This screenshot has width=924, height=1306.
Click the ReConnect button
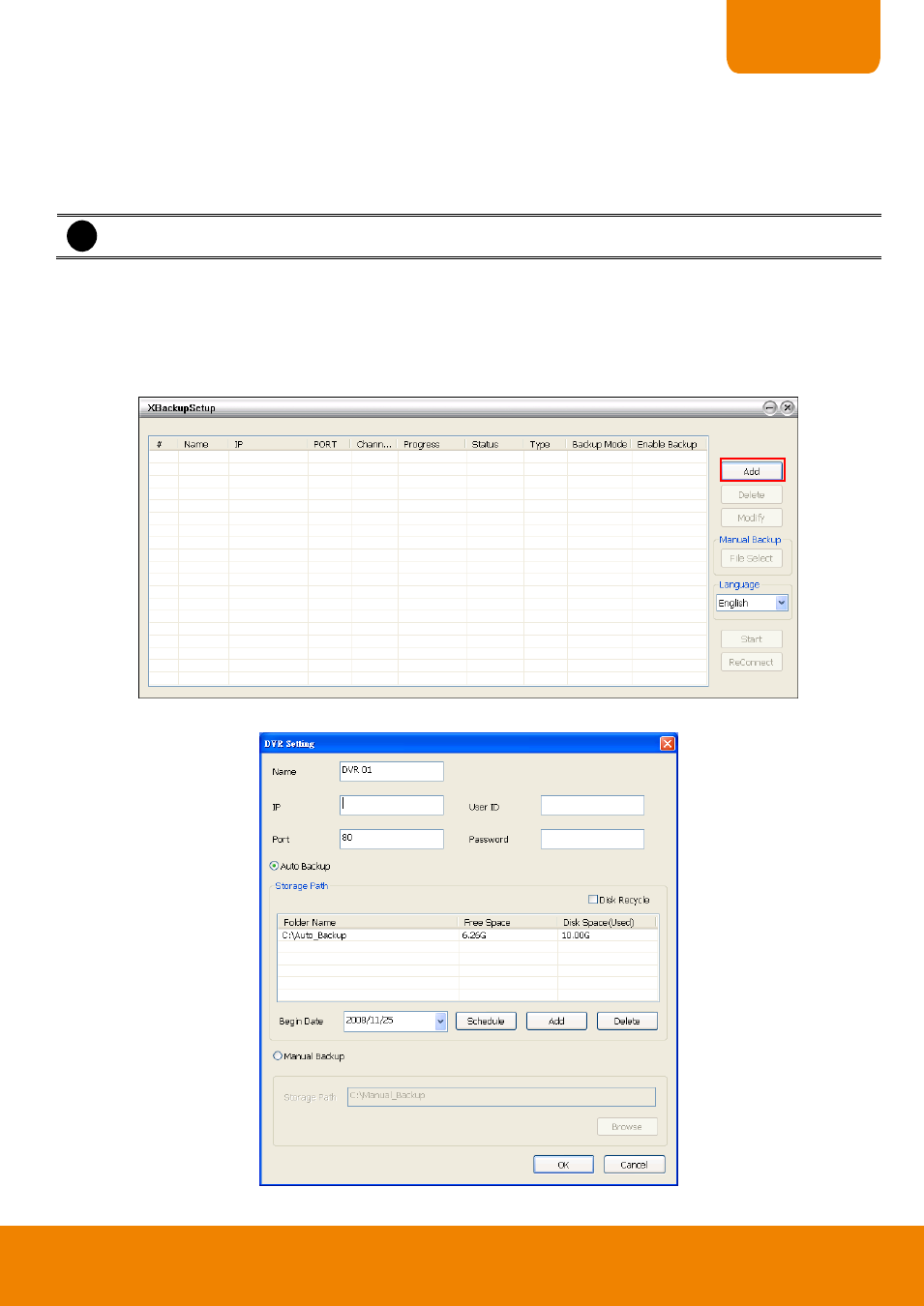(x=752, y=662)
